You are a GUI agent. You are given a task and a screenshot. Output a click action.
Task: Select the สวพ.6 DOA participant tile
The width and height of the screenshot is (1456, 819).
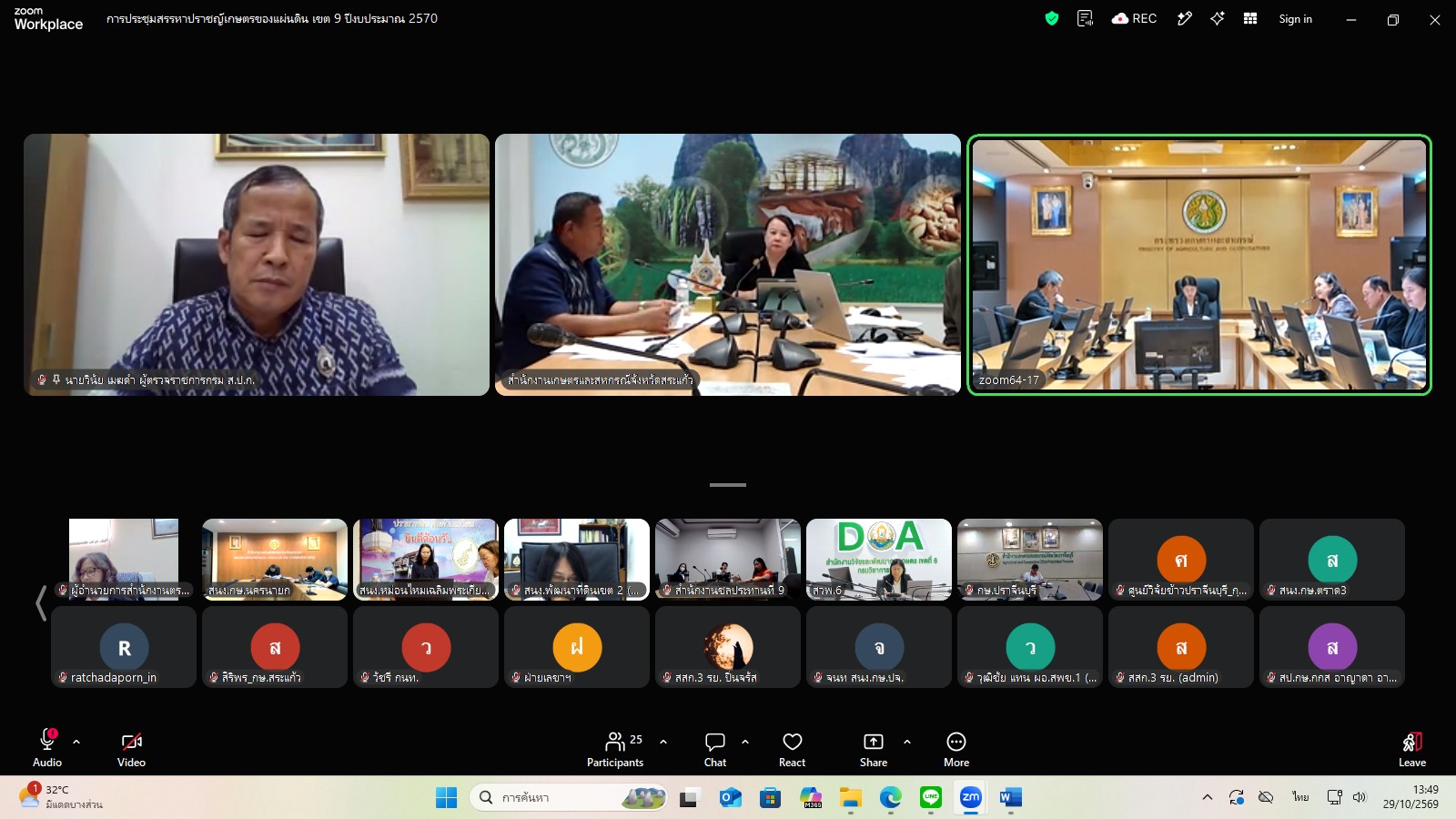[879, 560]
